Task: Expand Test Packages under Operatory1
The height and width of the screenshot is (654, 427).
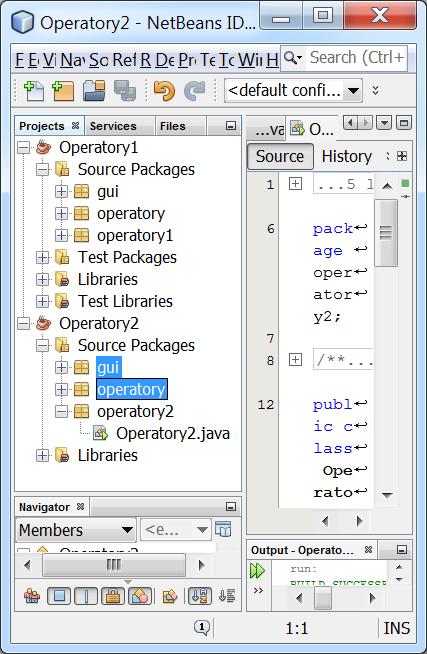Action: (x=43, y=257)
